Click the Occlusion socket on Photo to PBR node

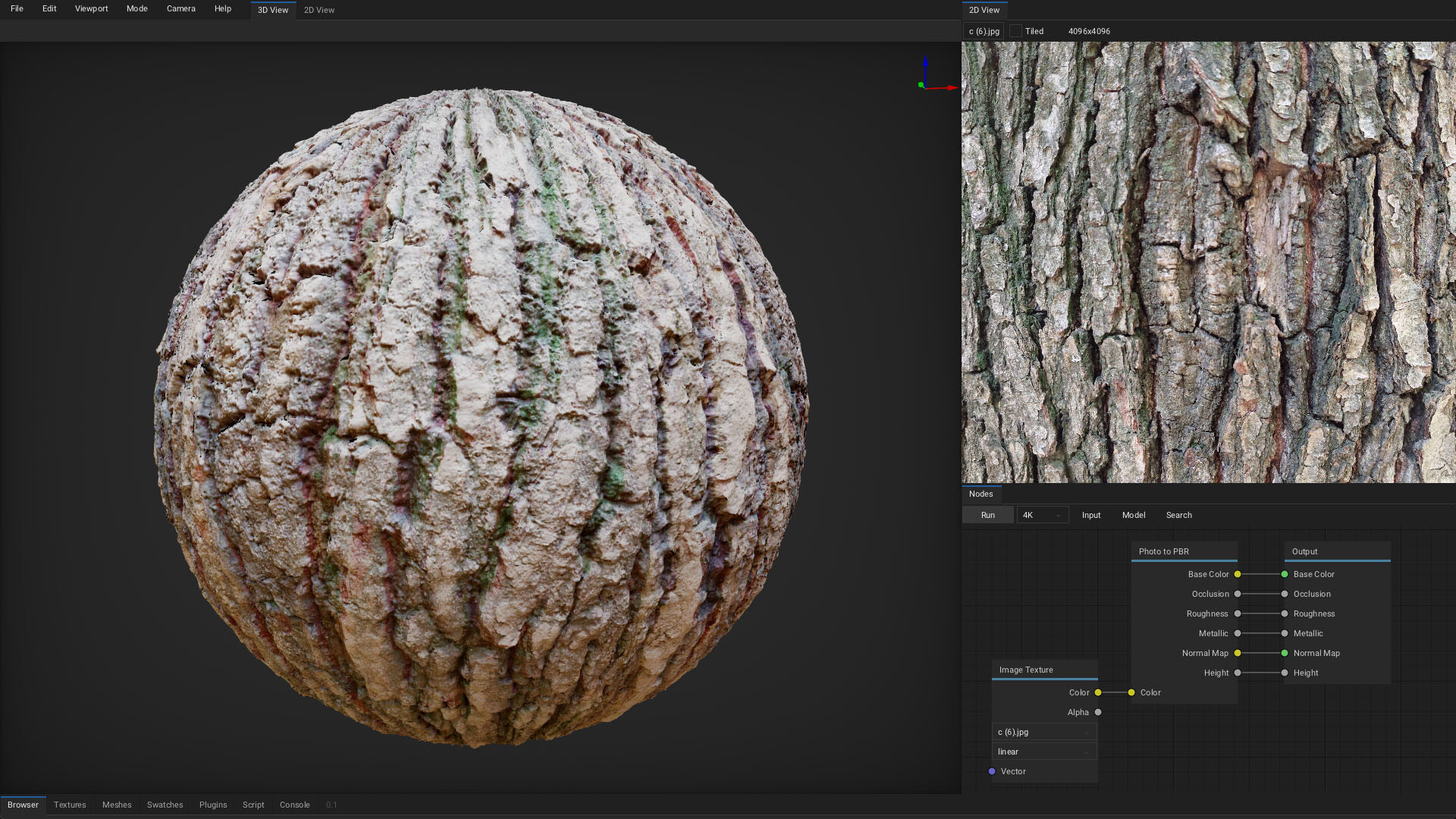[1238, 594]
